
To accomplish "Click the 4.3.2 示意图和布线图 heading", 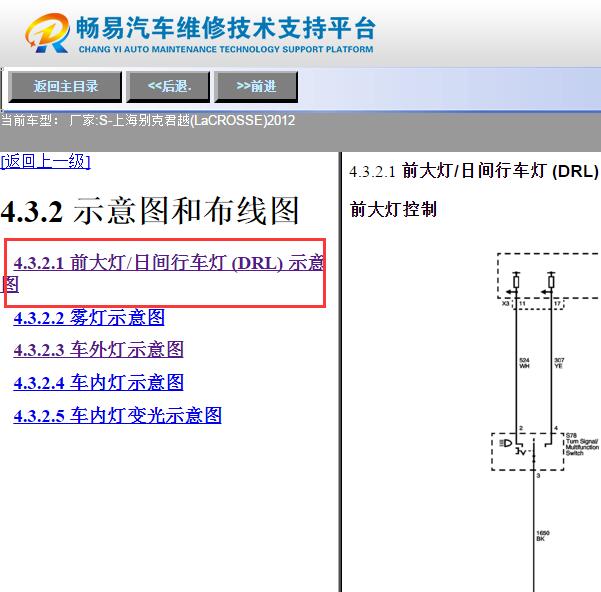I will (x=150, y=210).
